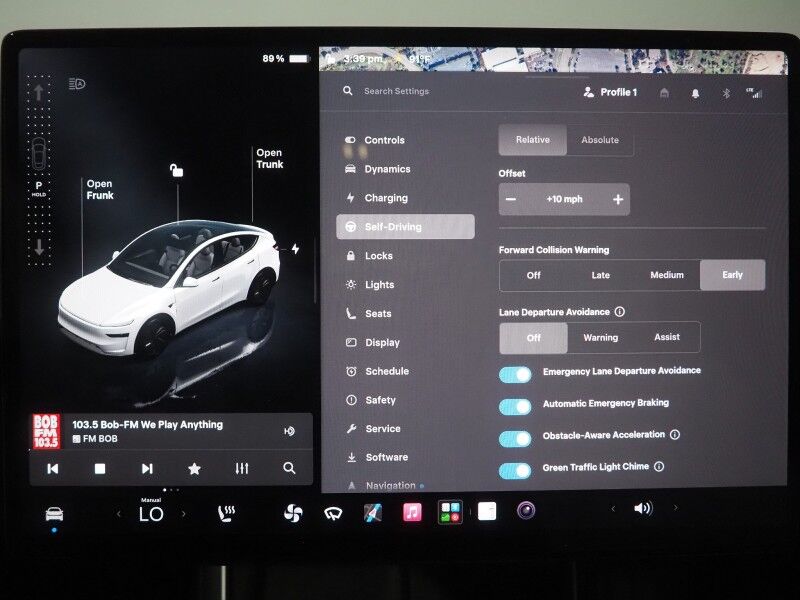Set Lane Departure Avoidance to Assist
This screenshot has height=600, width=800.
[667, 337]
